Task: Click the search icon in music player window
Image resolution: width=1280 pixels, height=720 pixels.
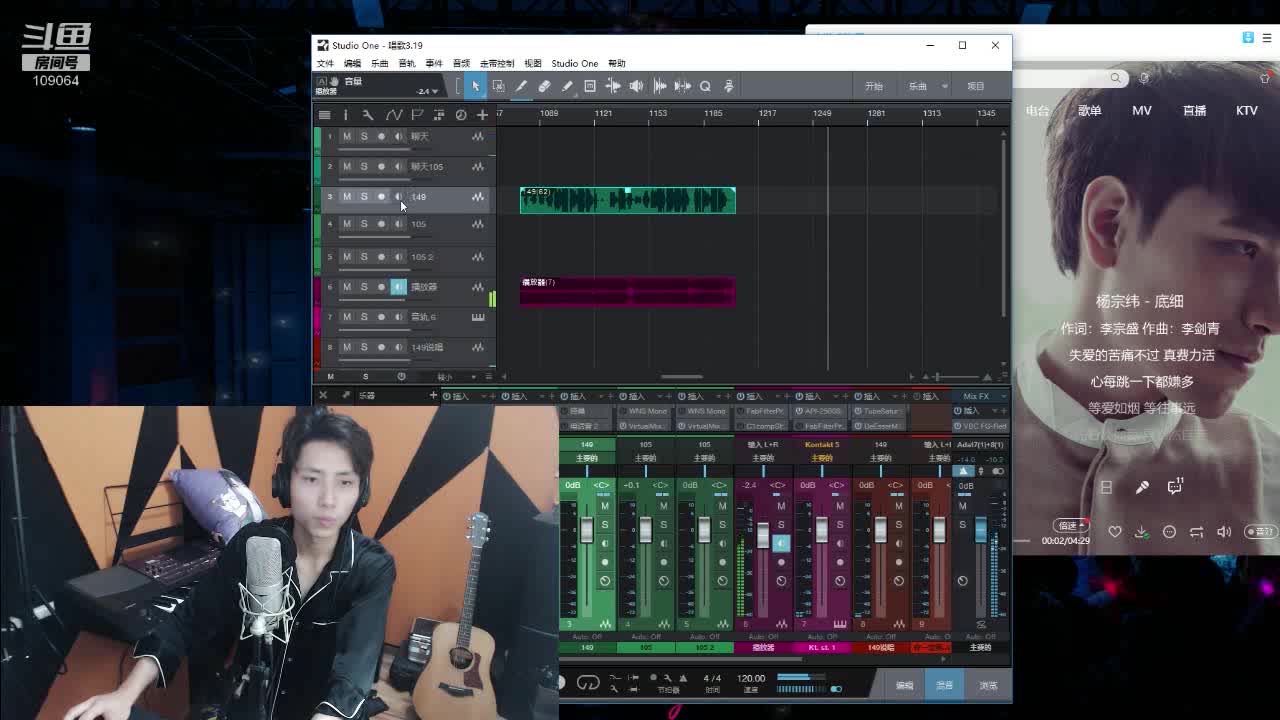Action: coord(1115,78)
